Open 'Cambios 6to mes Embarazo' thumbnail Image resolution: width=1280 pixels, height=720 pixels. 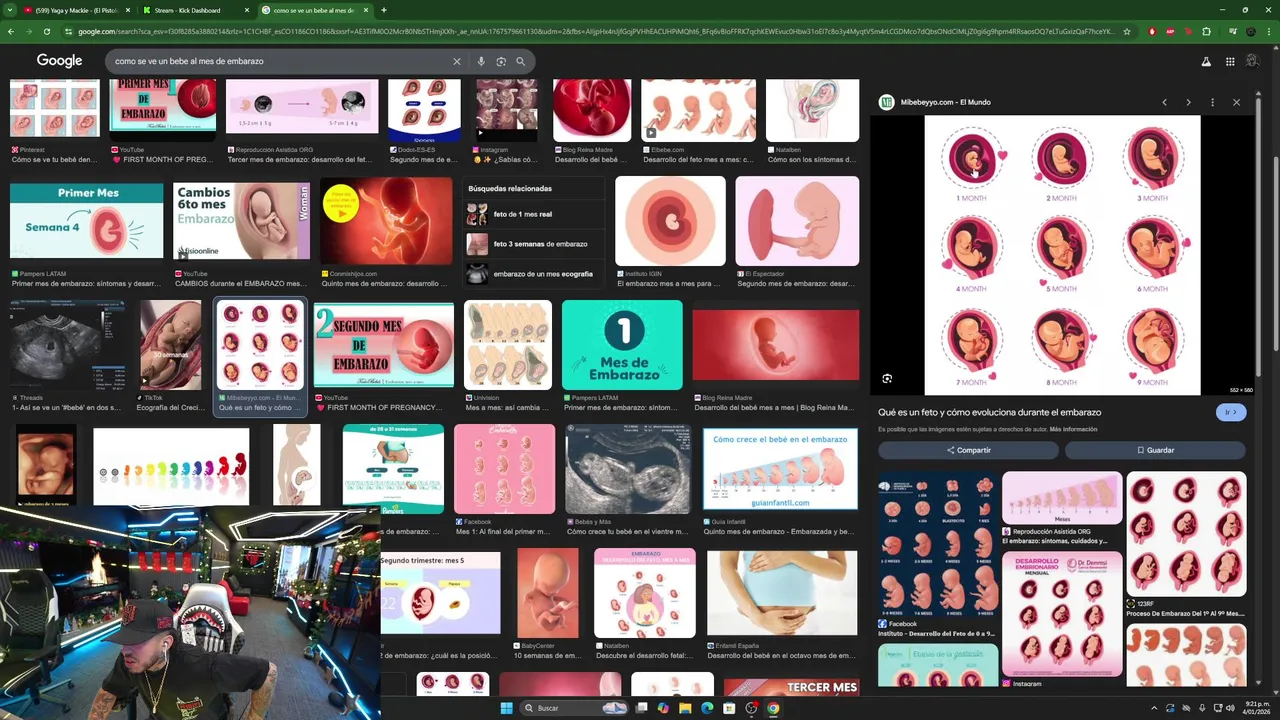pyautogui.click(x=241, y=220)
